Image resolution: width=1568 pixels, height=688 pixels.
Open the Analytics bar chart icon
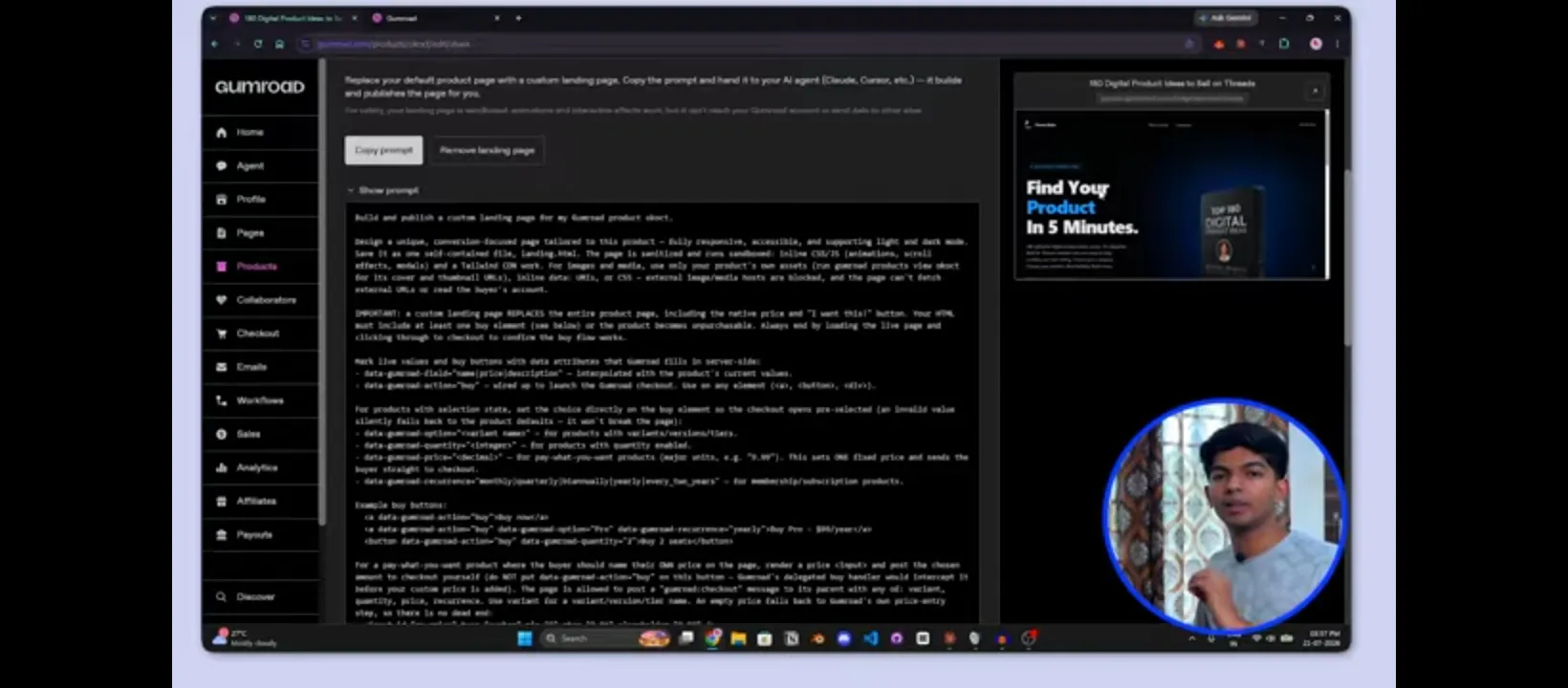222,467
